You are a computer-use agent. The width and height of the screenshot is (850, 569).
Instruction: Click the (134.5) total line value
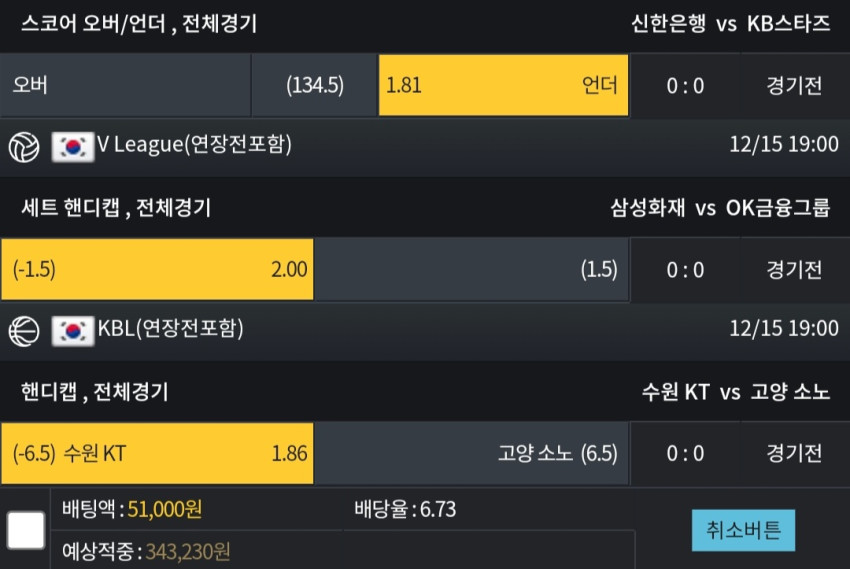(315, 85)
